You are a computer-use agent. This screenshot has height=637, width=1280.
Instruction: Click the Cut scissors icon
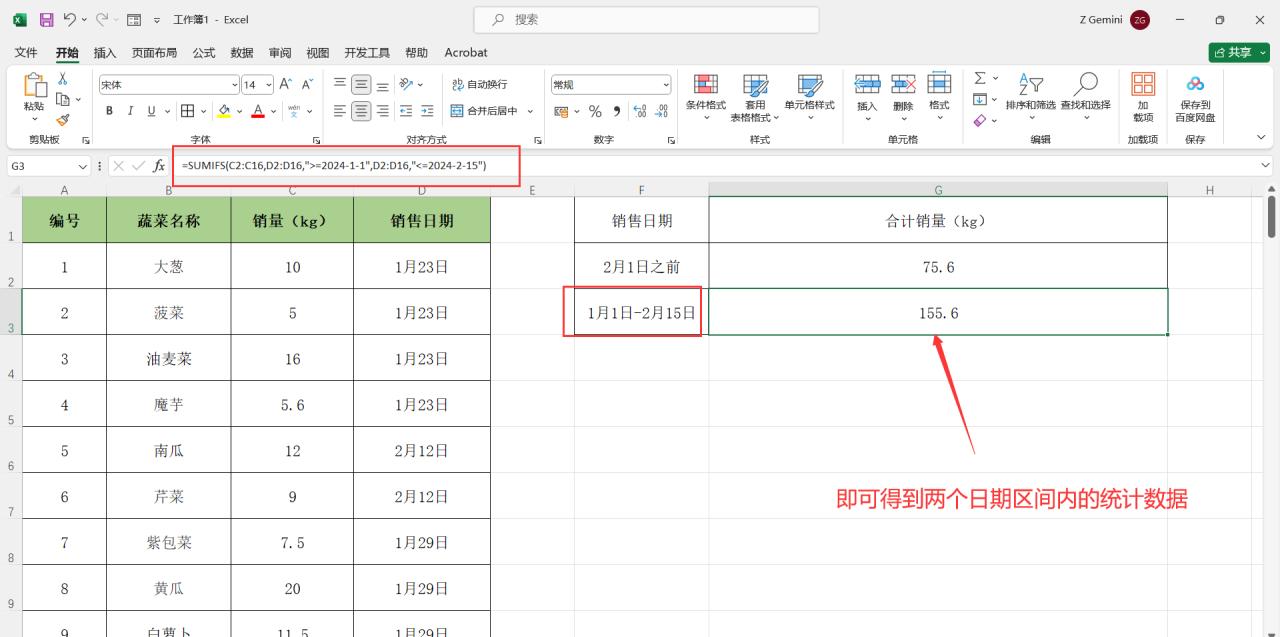tap(63, 79)
